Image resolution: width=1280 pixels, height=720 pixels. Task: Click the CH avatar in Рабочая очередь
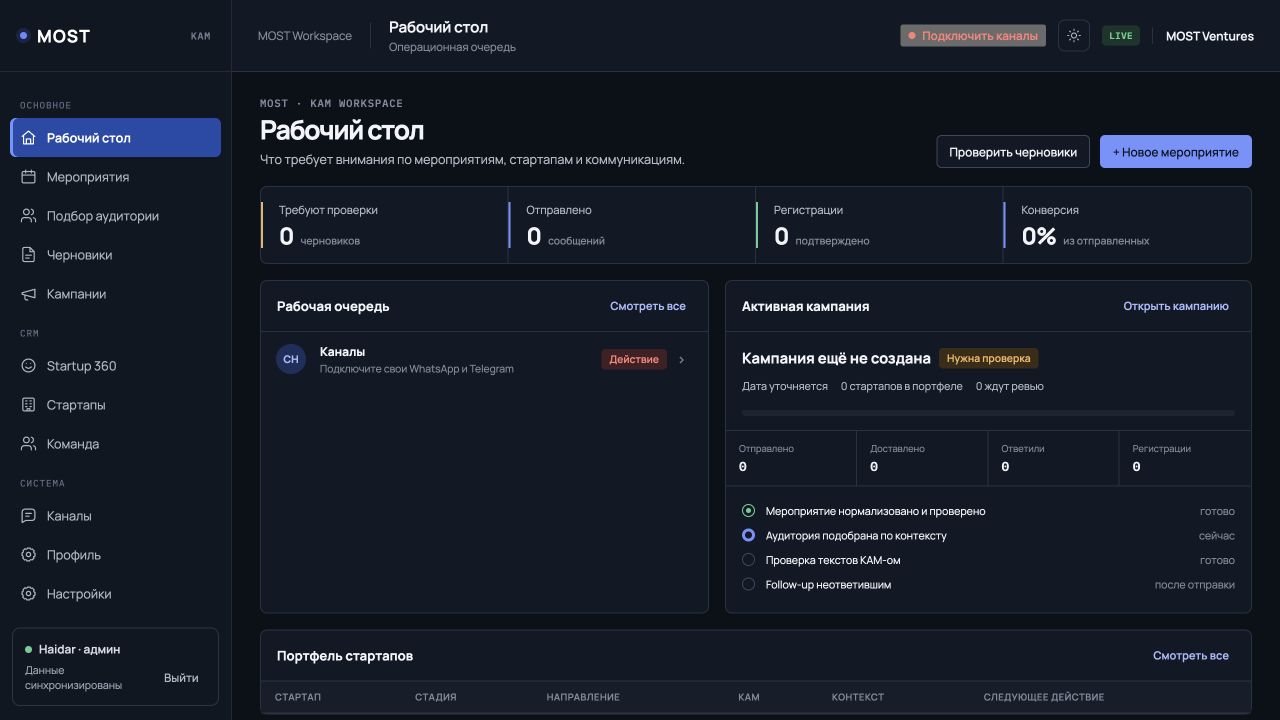click(291, 359)
